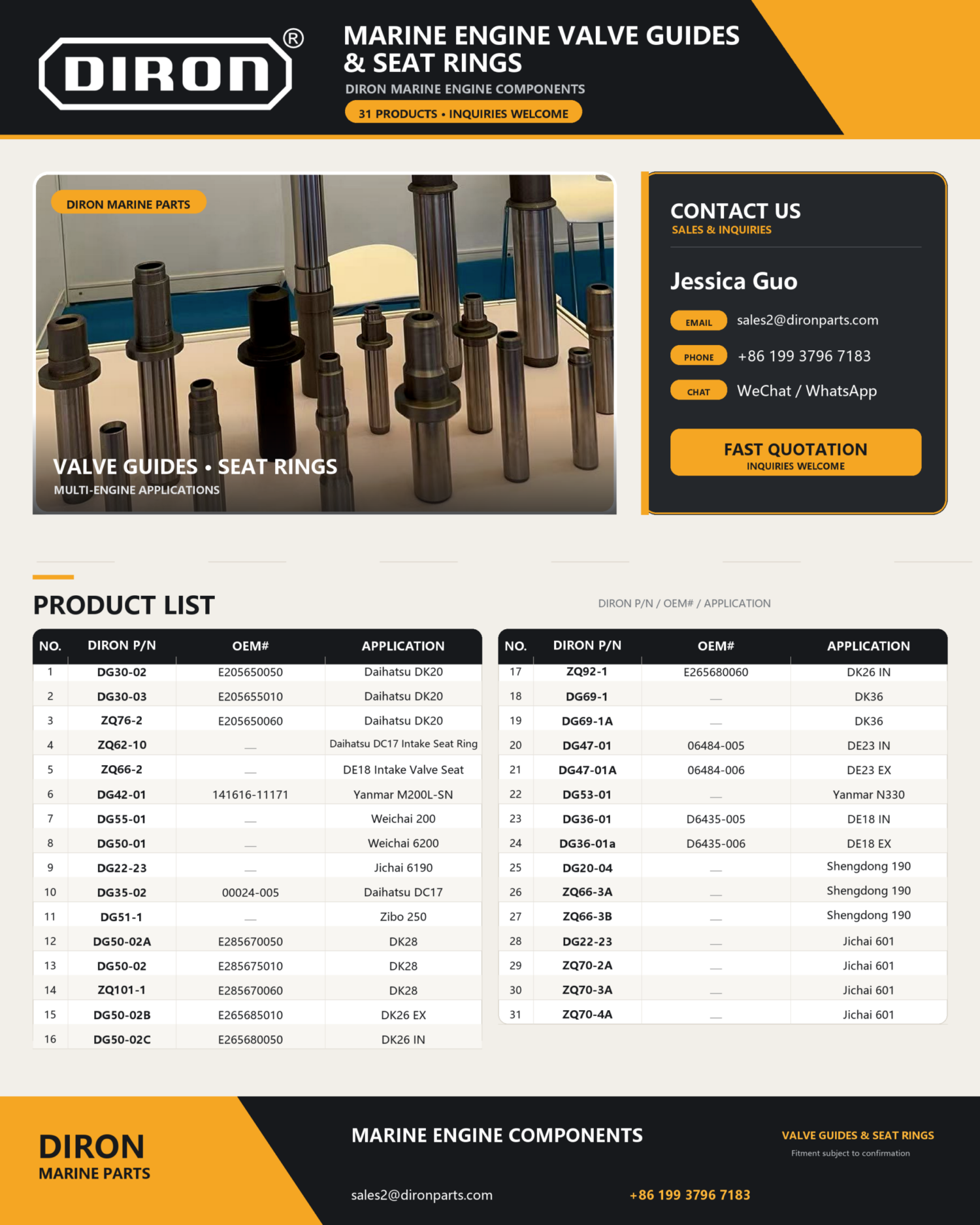The image size is (980, 1225).
Task: Click the FAST QUOTATION button
Action: (x=795, y=452)
